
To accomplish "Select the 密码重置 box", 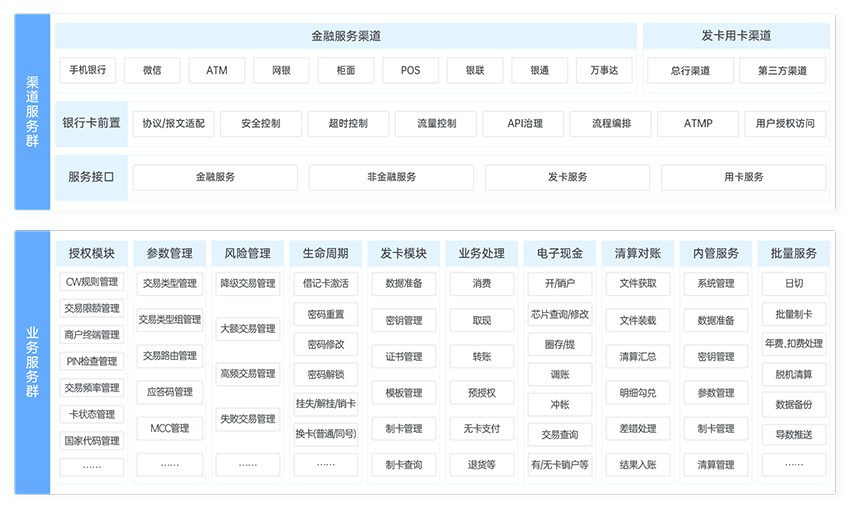I will 326,314.
